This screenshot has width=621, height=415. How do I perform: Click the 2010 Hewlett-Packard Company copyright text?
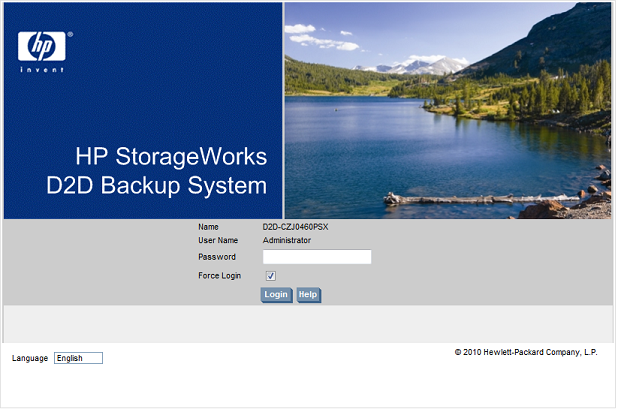526,352
